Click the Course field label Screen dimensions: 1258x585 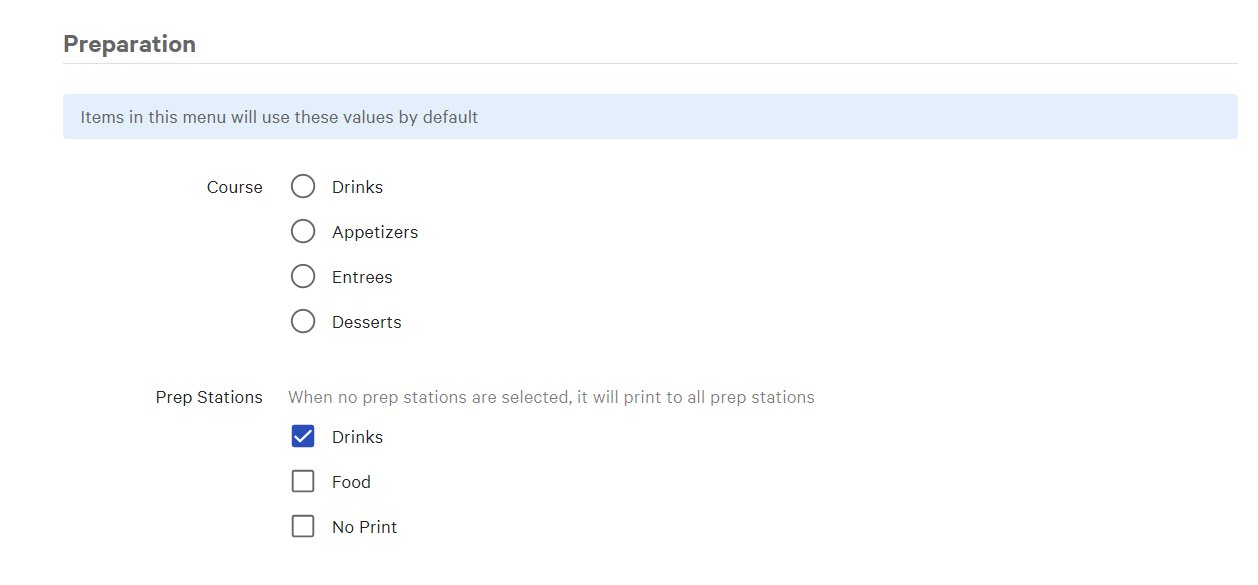(234, 186)
